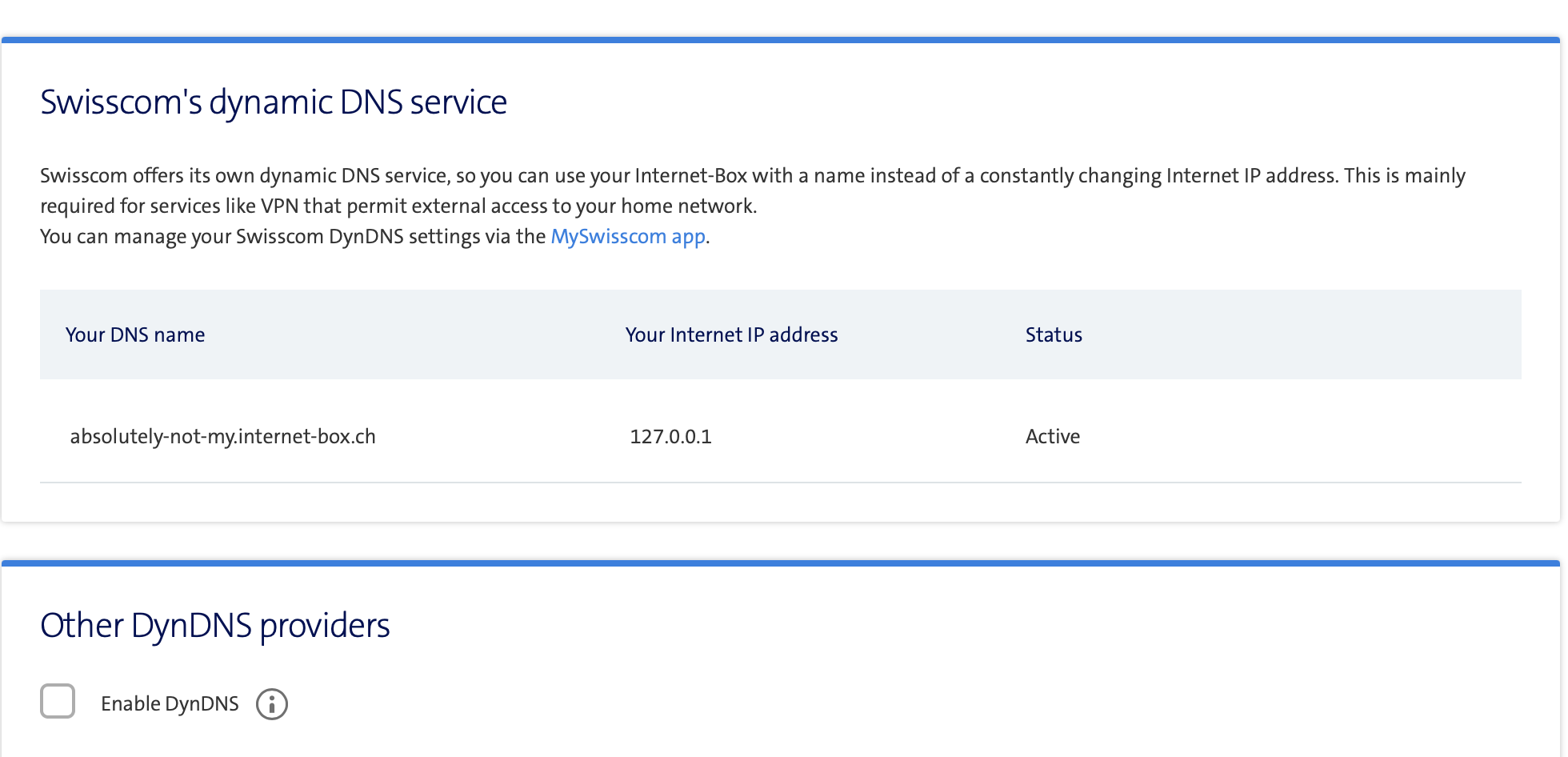Click the Your DNS name column header

tap(135, 334)
